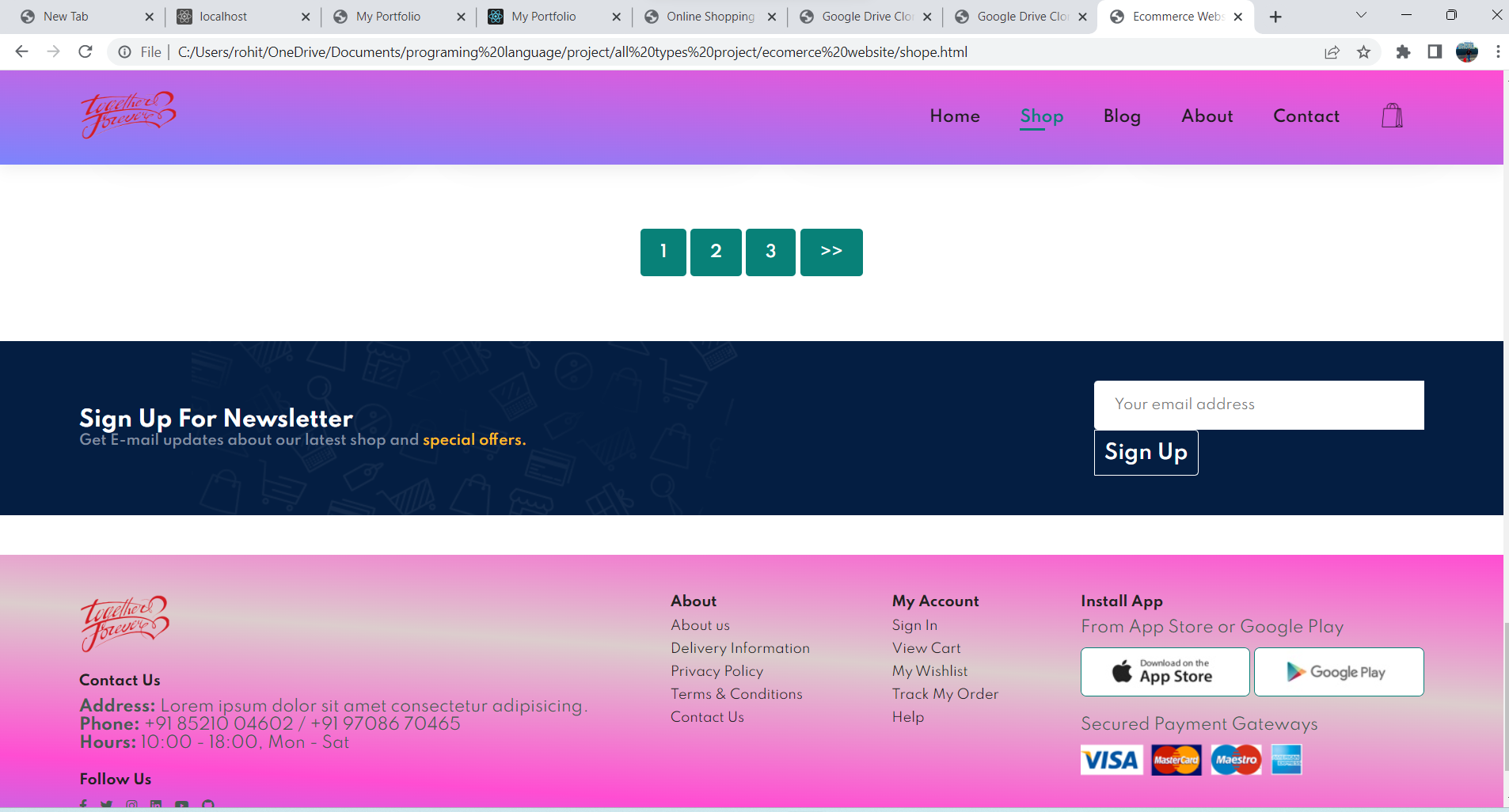Image resolution: width=1509 pixels, height=812 pixels.
Task: Open the Twitter follow icon
Action: [106, 804]
